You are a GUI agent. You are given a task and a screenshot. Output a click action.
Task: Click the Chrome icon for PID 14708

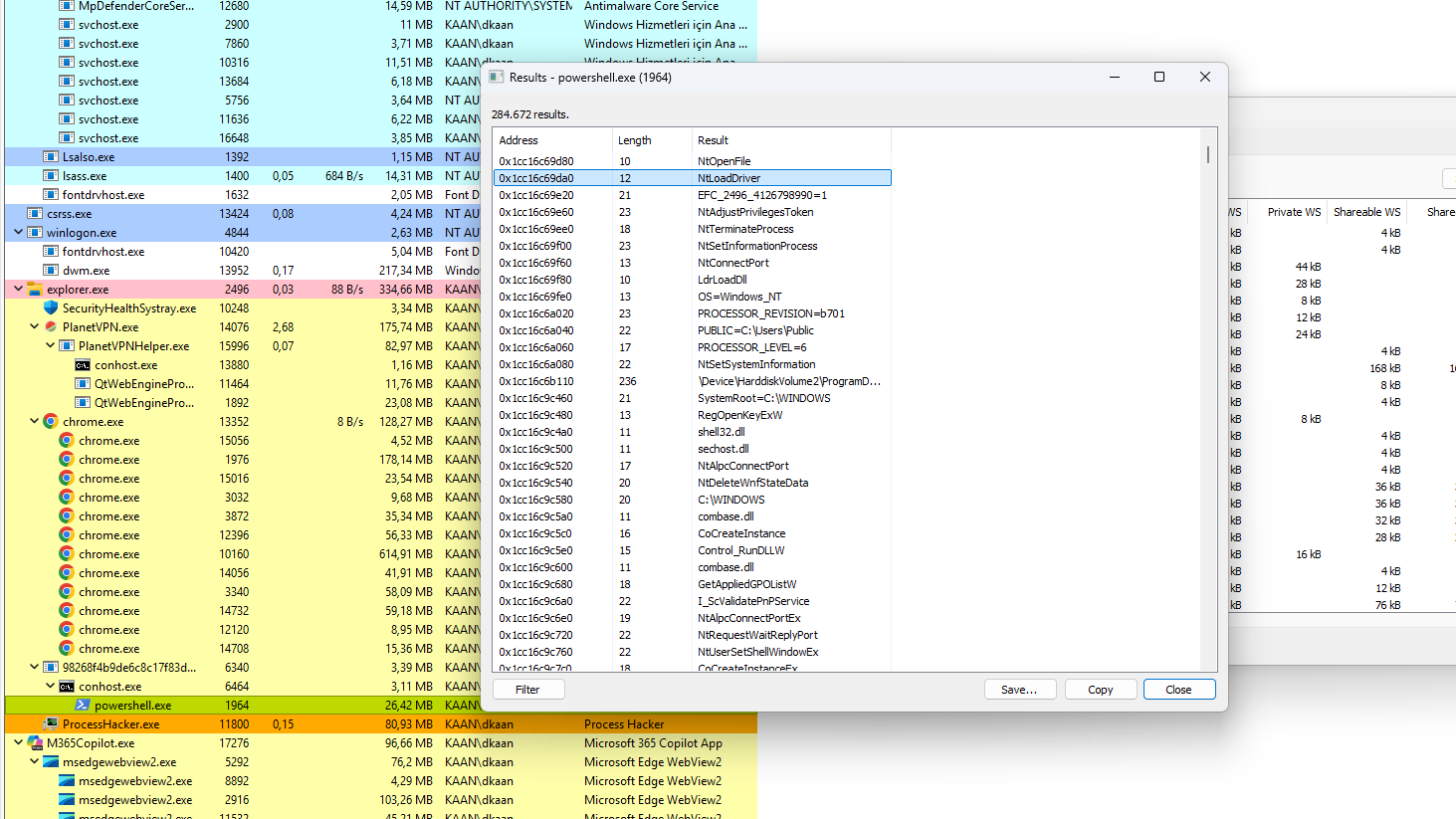[x=67, y=649]
